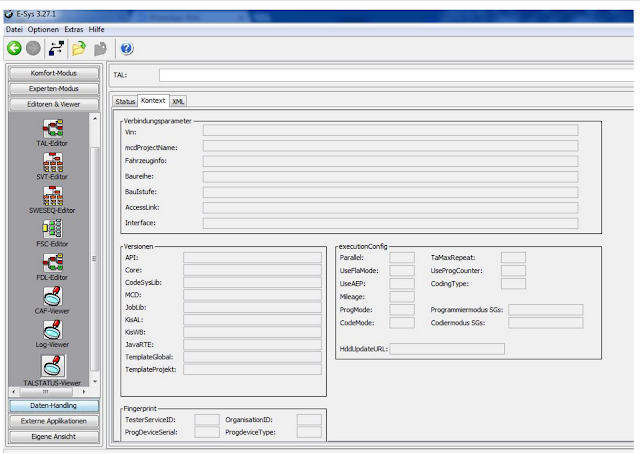The height and width of the screenshot is (454, 640).
Task: Click the Eigene Ansicht button
Action: [53, 436]
